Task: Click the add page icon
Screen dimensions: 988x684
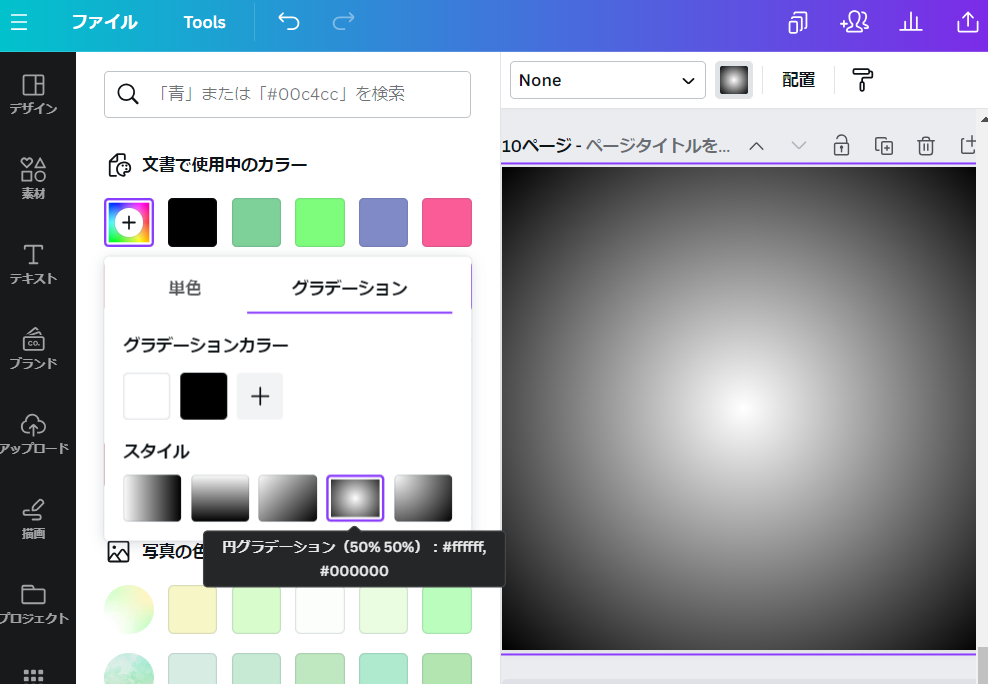Action: (968, 146)
